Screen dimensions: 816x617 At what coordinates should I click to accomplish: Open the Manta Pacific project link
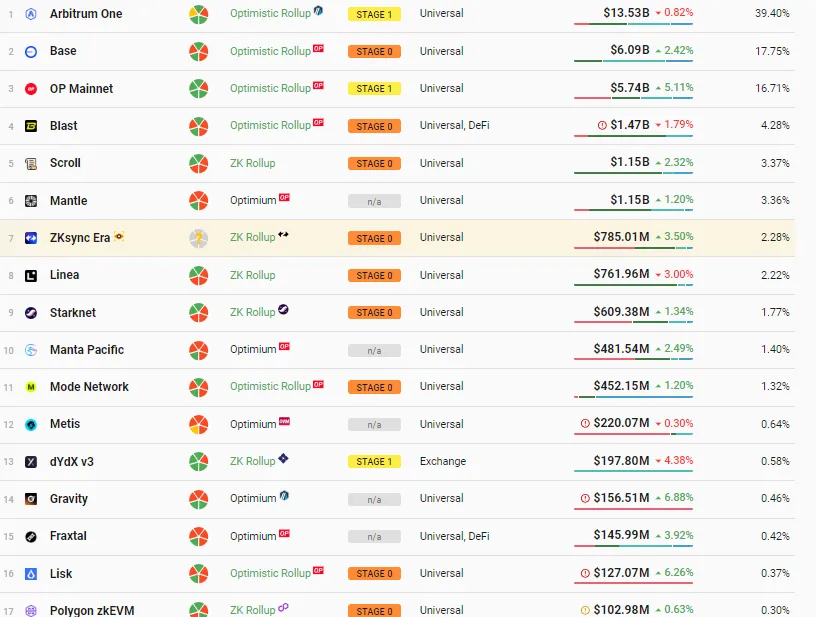pyautogui.click(x=87, y=350)
